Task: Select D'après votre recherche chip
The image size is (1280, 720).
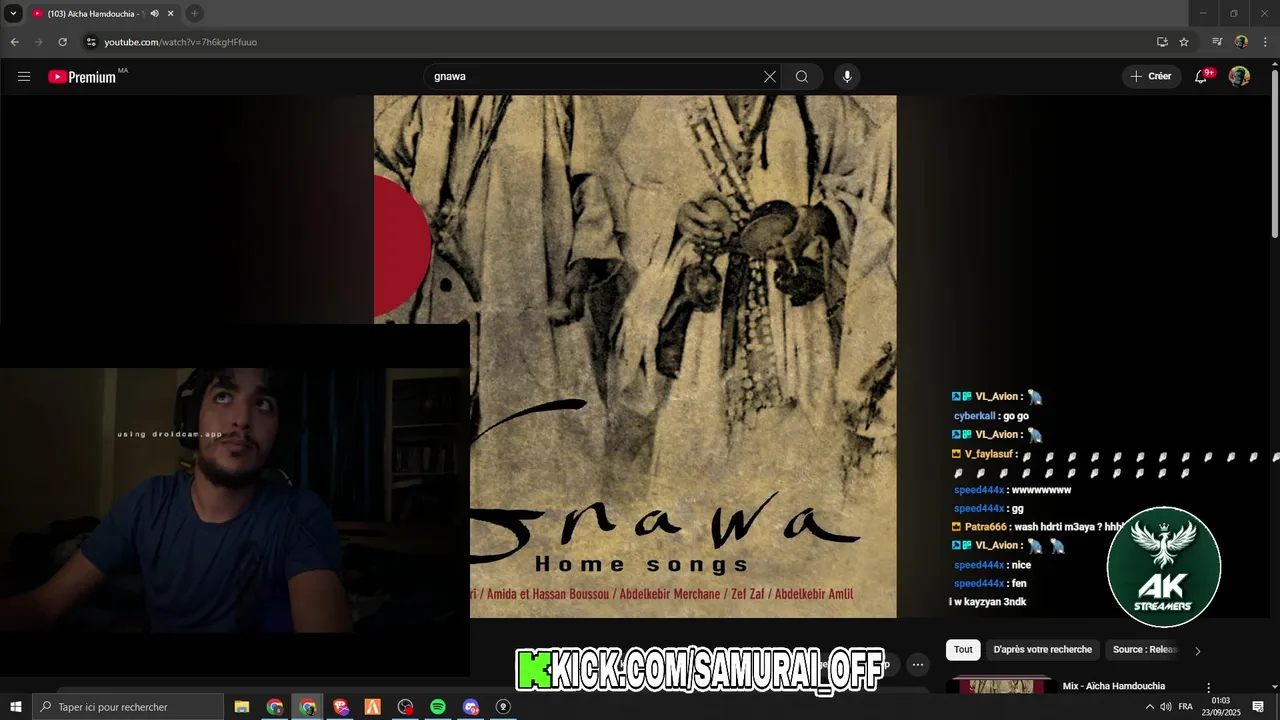Action: [x=1043, y=650]
